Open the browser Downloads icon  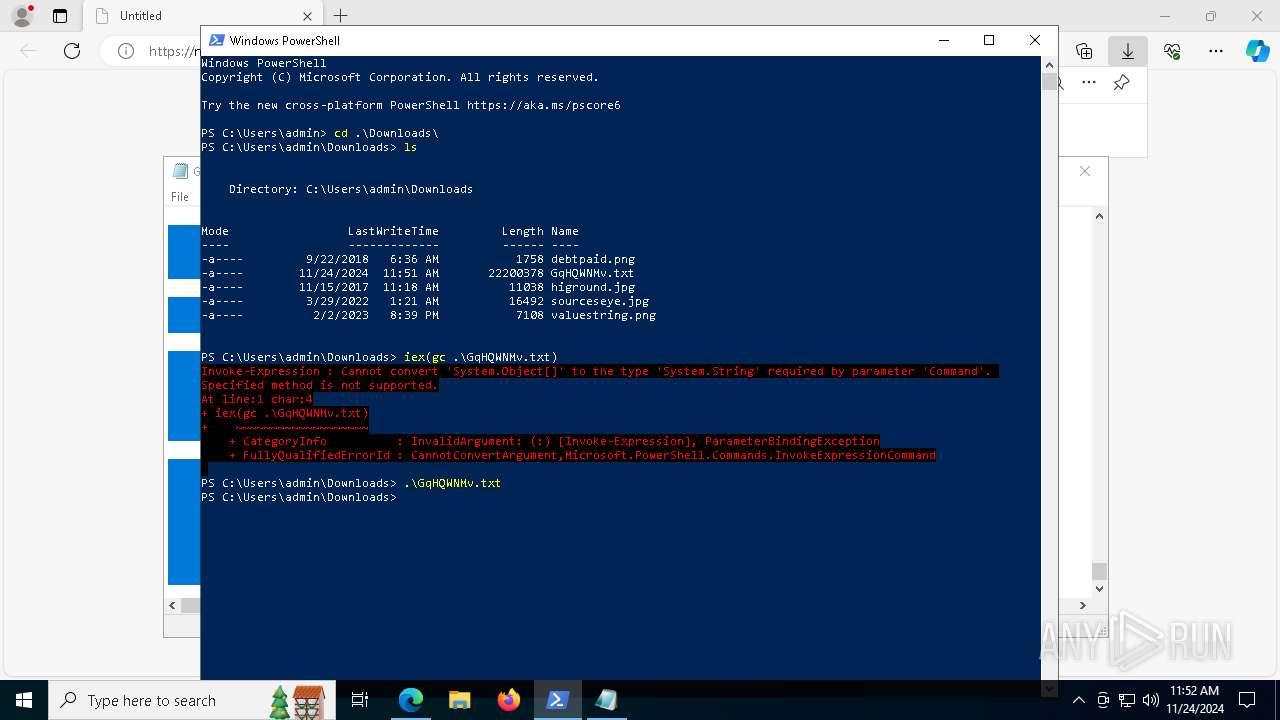click(1128, 51)
